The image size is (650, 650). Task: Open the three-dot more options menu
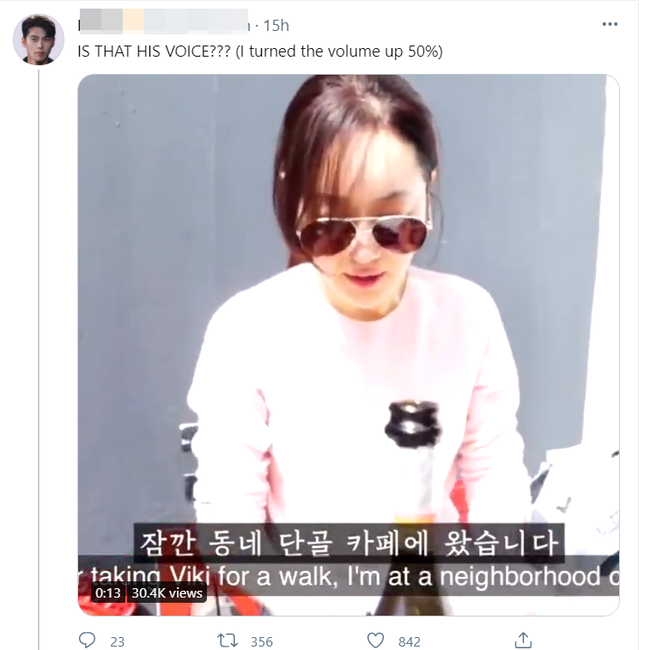(610, 24)
